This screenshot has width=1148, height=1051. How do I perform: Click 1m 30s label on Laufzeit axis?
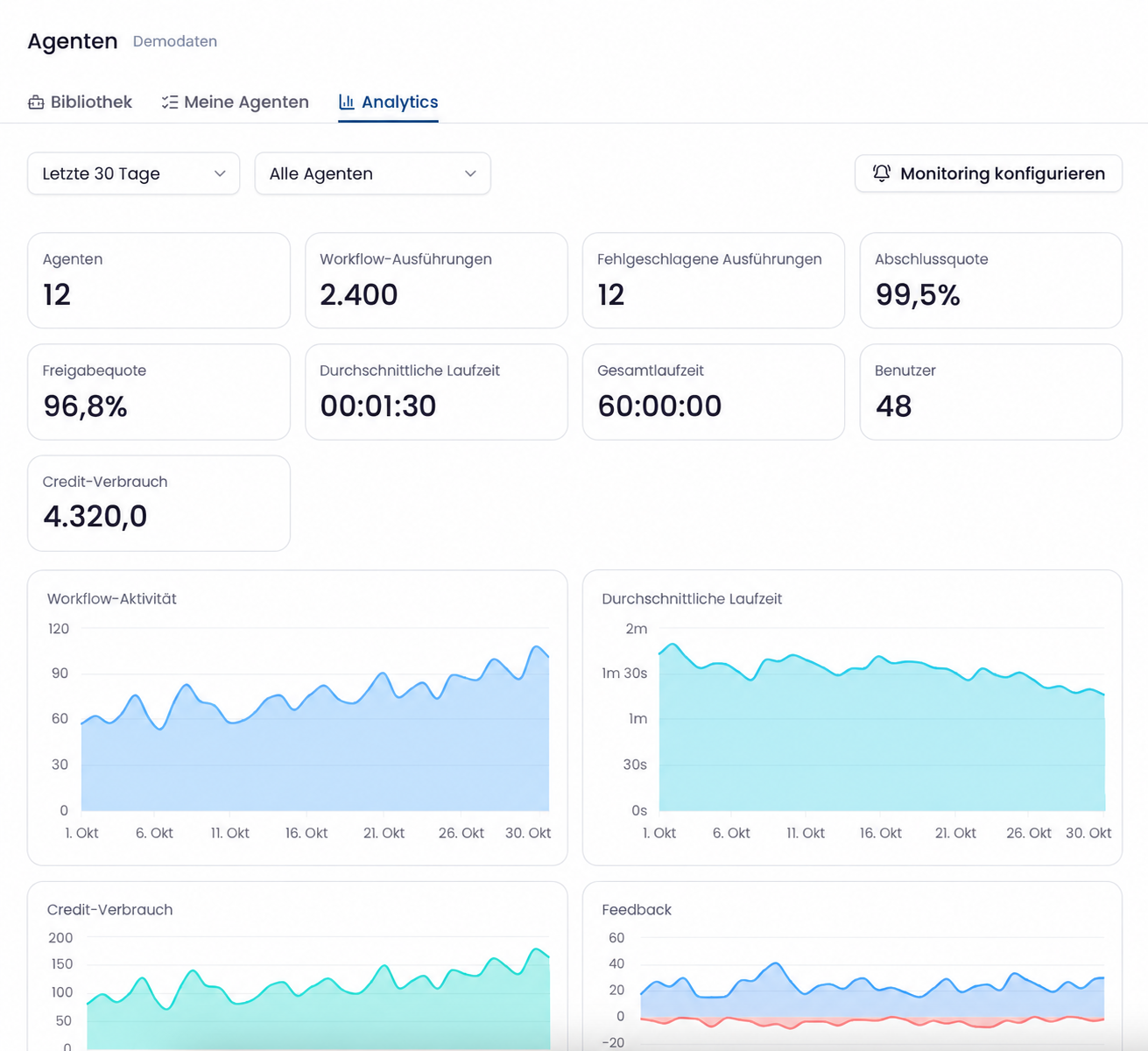(624, 674)
